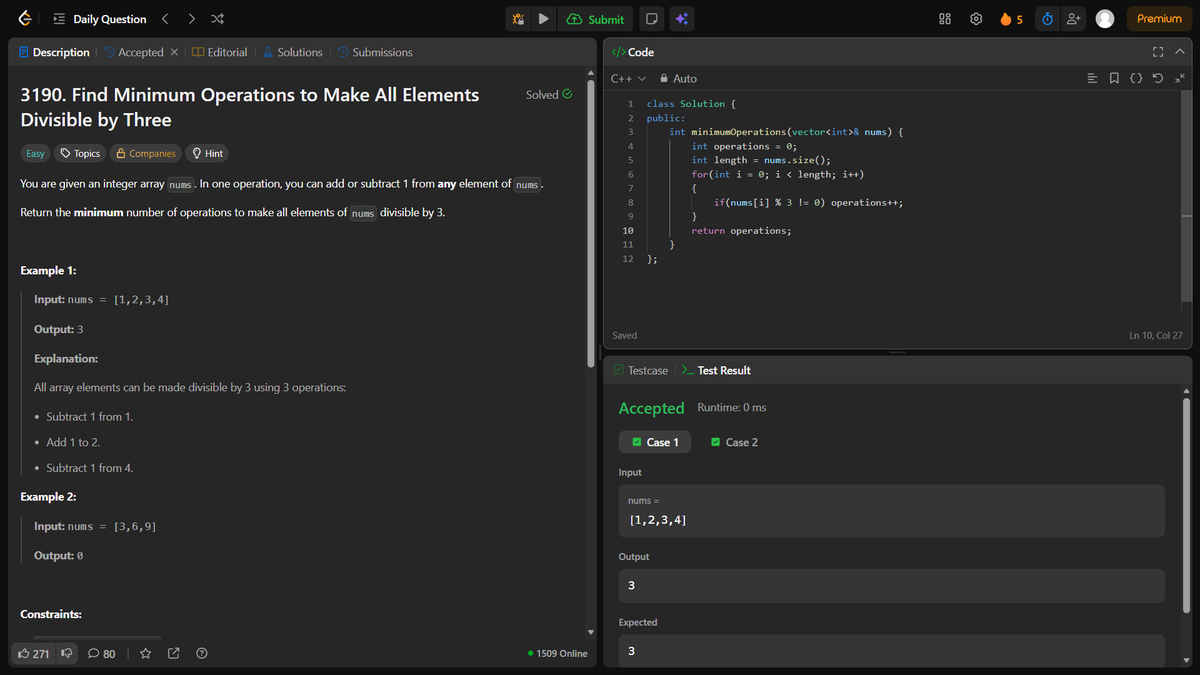
Task: Click the editor shrink arrows icon
Action: [1179, 78]
